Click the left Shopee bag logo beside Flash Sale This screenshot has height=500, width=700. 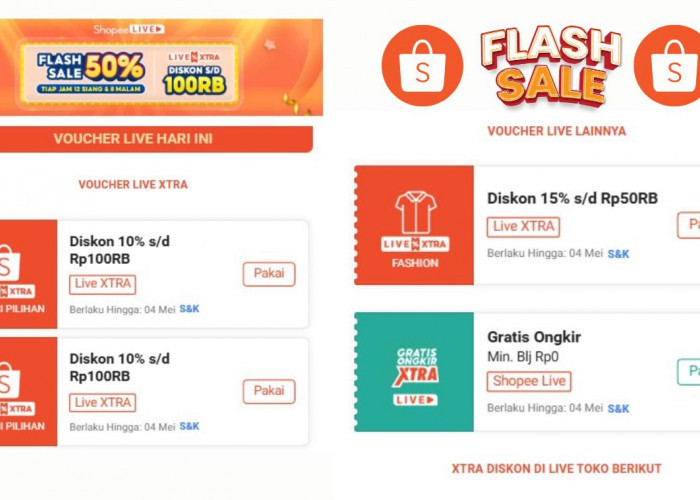coord(422,65)
